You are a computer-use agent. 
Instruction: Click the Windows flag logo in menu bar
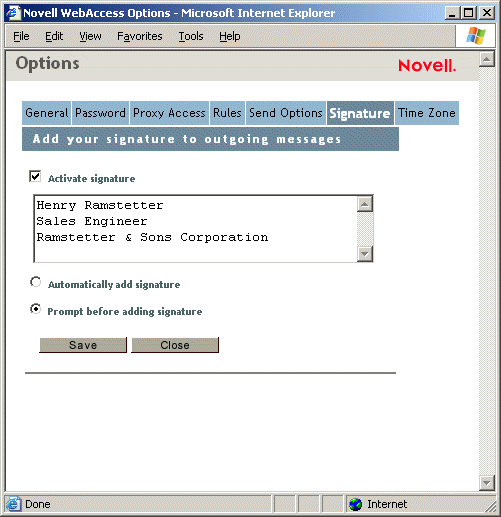tap(475, 36)
